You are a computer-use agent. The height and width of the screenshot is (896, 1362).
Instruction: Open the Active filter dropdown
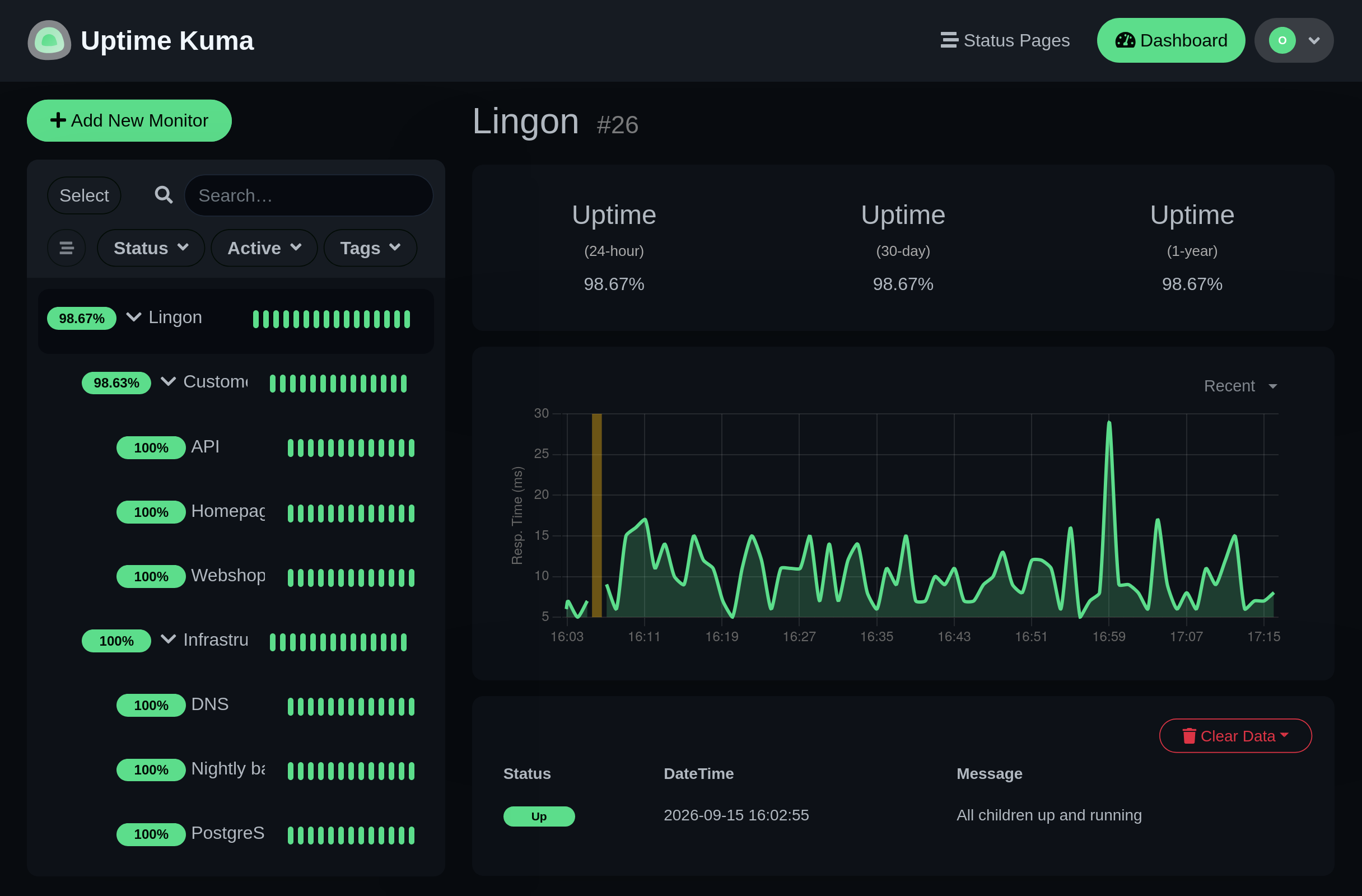[264, 248]
